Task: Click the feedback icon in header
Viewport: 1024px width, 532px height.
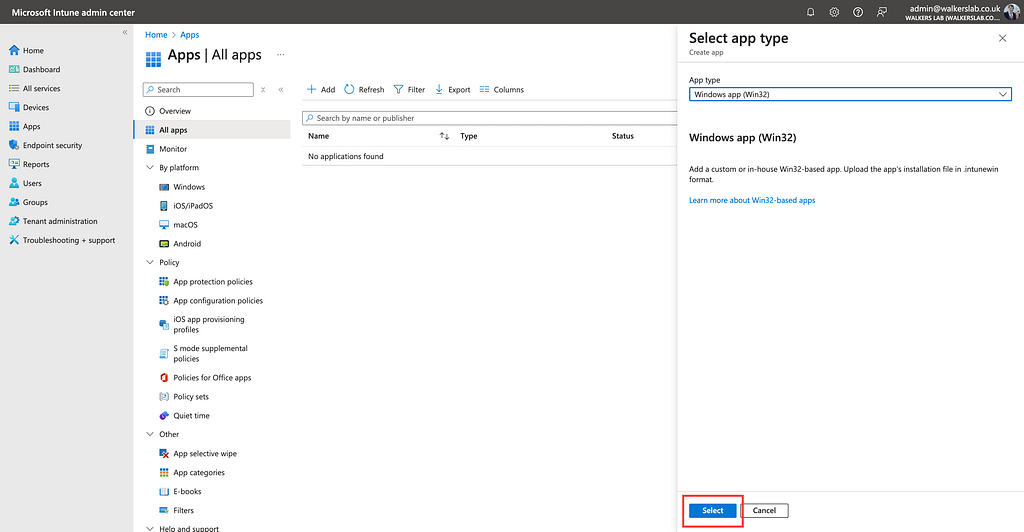Action: click(881, 12)
